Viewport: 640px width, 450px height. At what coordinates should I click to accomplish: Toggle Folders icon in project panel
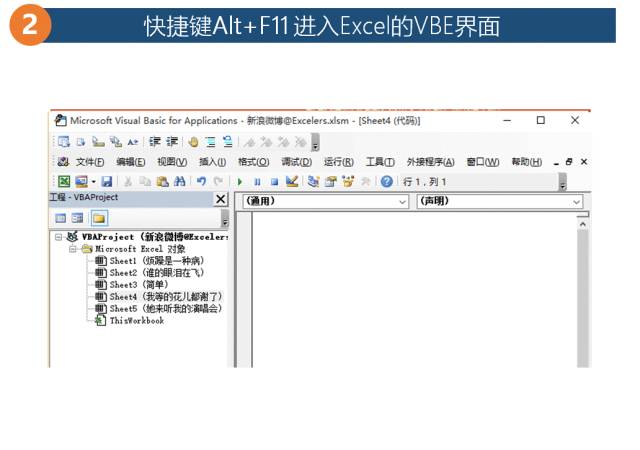point(99,218)
